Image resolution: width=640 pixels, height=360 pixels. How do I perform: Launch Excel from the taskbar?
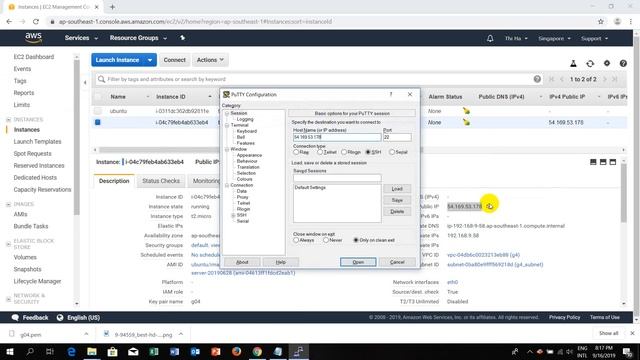click(154, 351)
